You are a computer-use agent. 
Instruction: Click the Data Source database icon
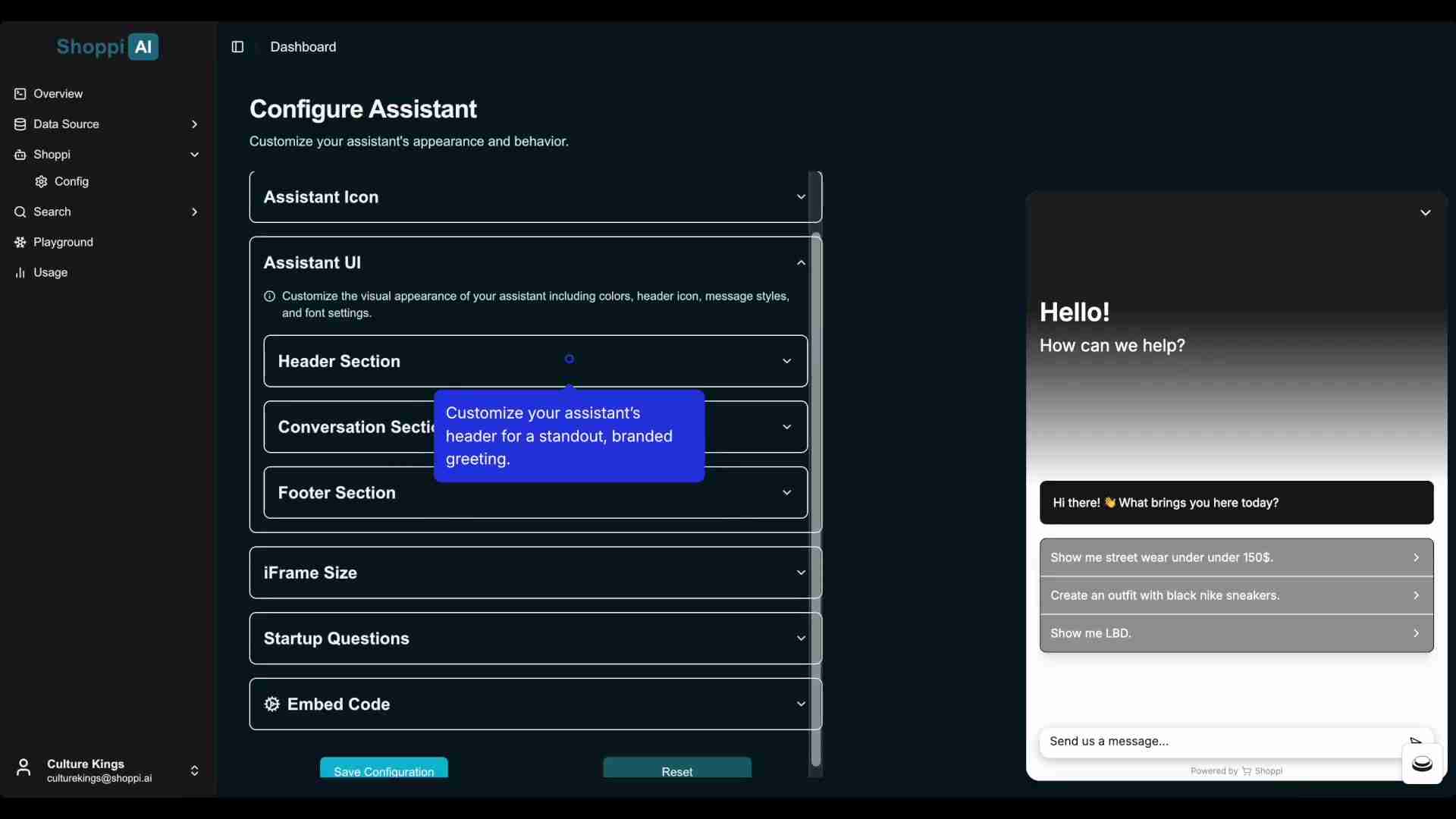[20, 124]
